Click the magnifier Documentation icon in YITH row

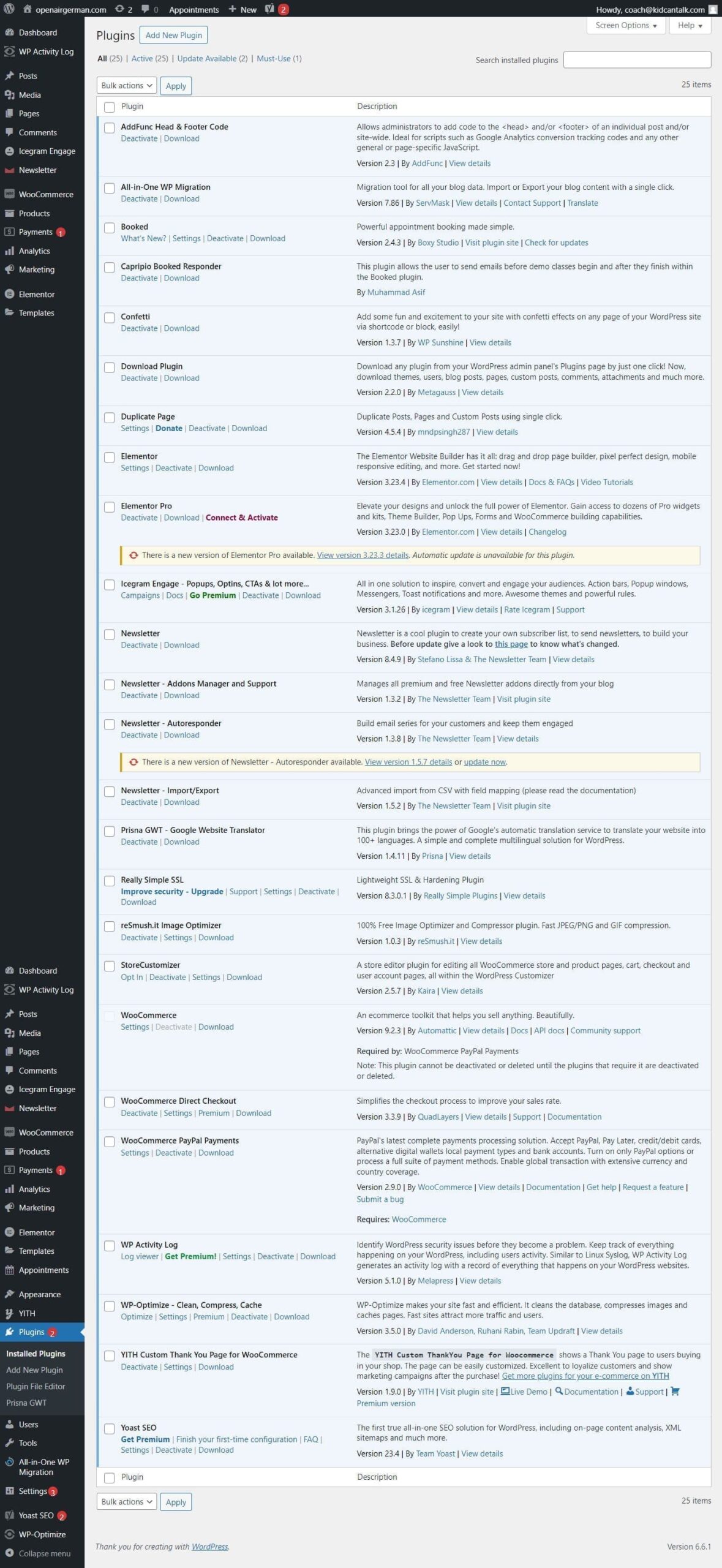point(558,1391)
